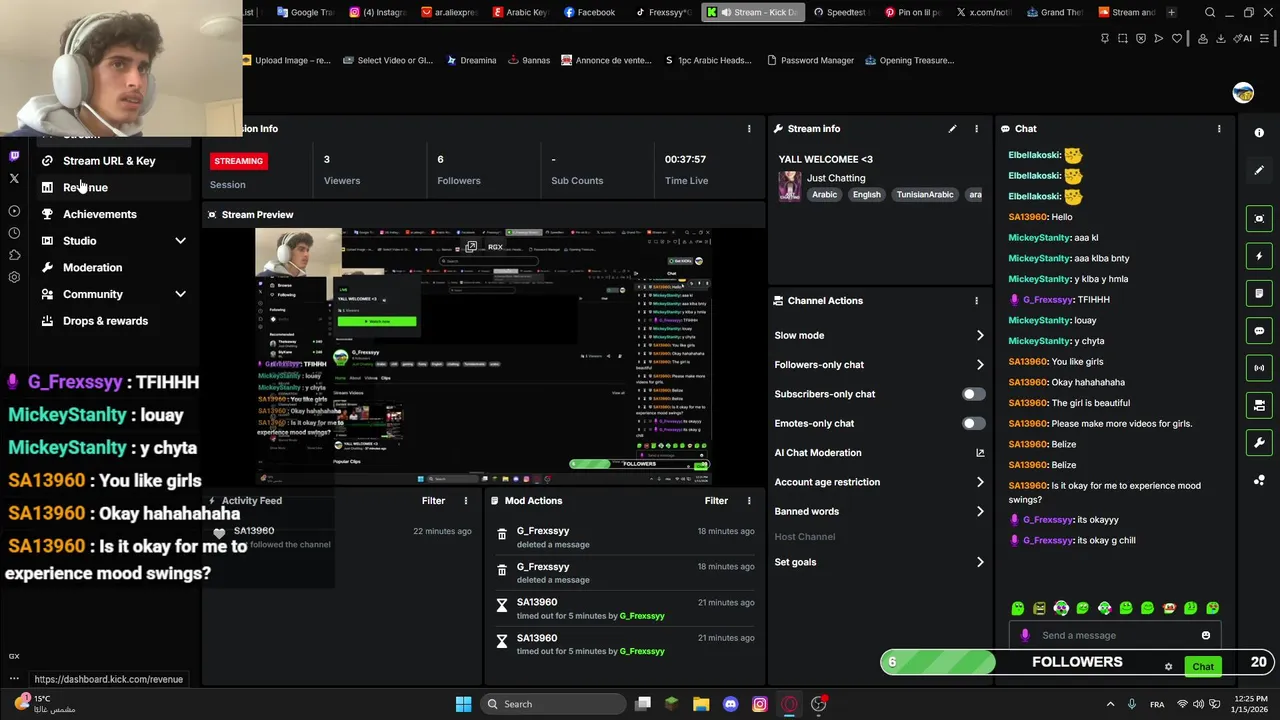Switch to the Speedtest browser tab
This screenshot has height=720, width=1280.
[840, 12]
